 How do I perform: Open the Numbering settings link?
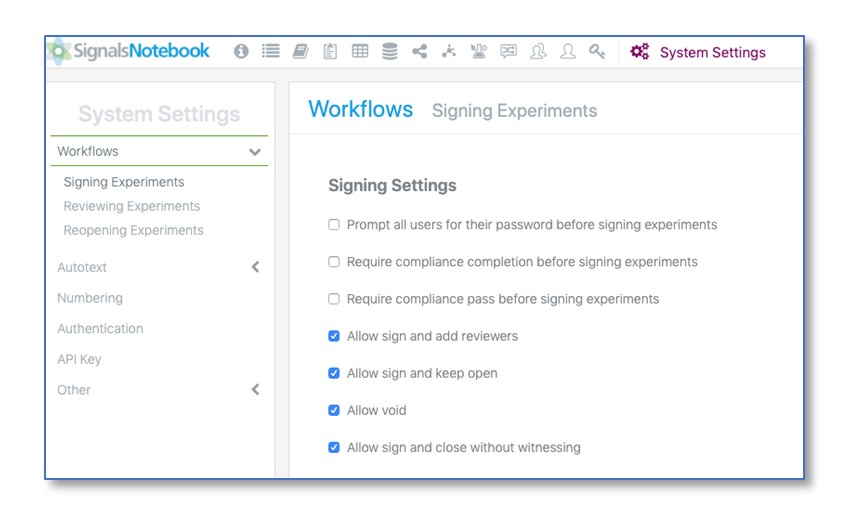click(90, 298)
